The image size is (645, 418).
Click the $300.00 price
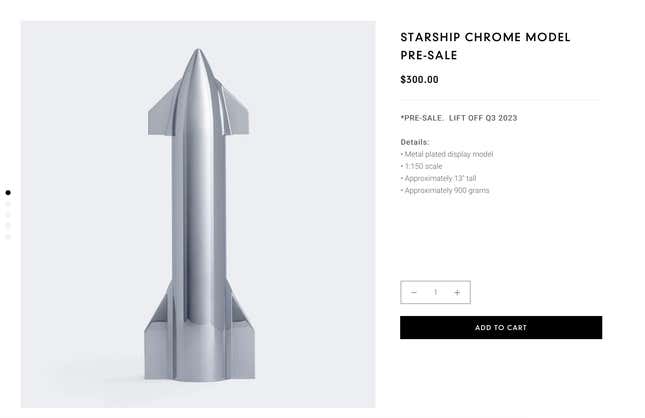coord(419,80)
